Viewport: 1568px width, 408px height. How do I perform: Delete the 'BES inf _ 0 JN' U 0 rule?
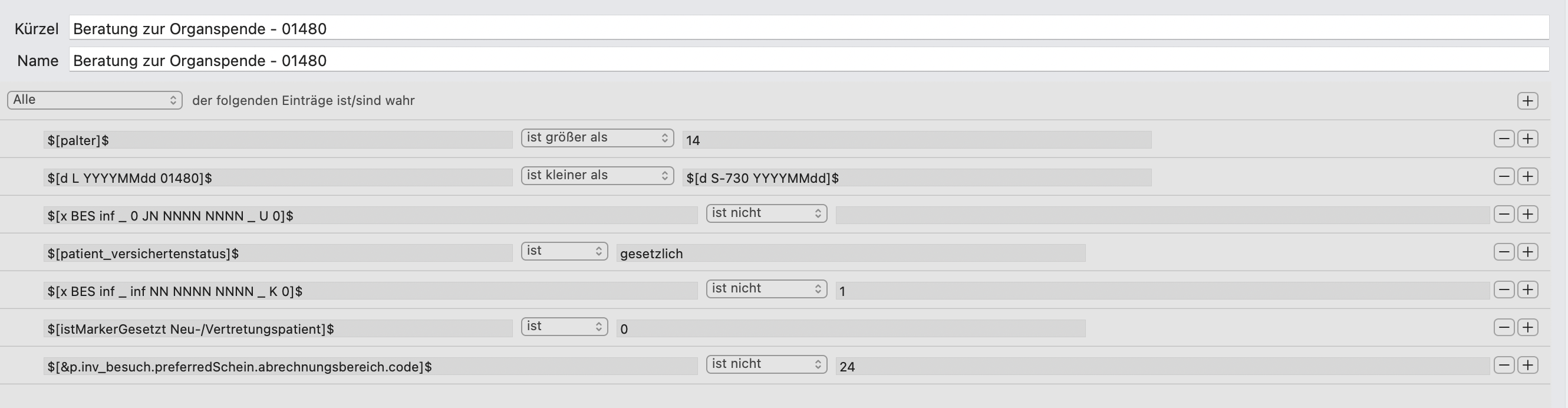[x=1504, y=215]
